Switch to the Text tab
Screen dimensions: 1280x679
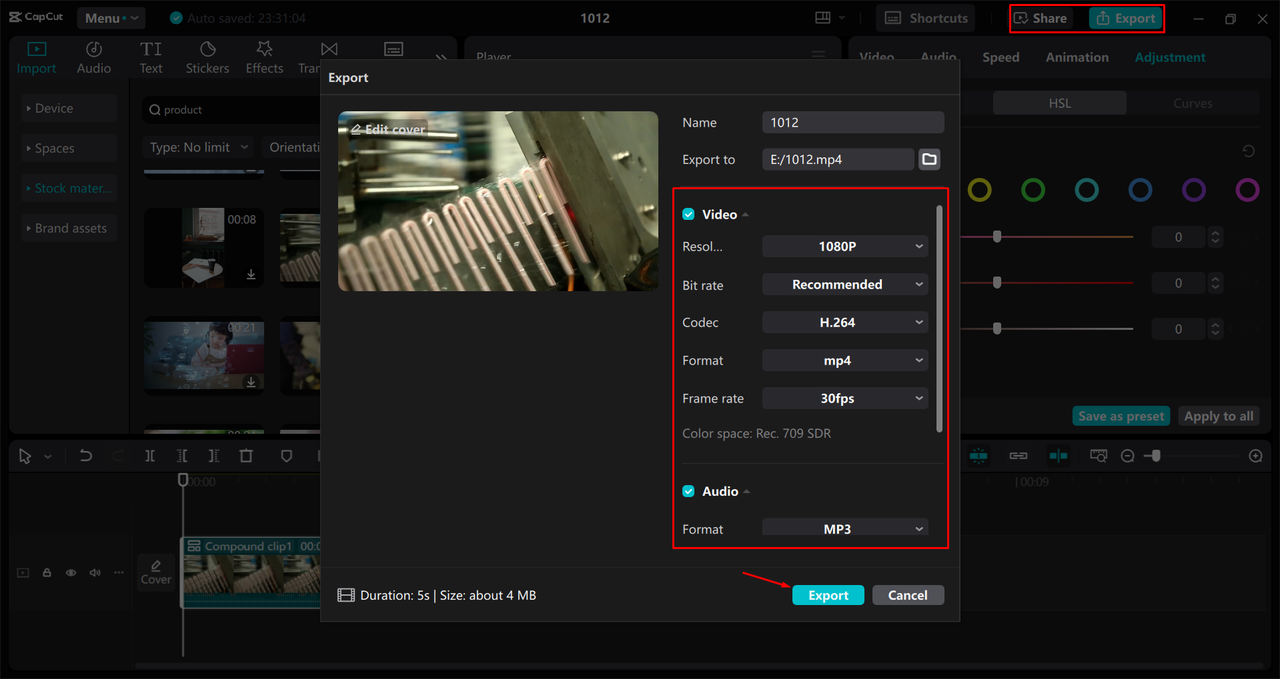(x=151, y=58)
